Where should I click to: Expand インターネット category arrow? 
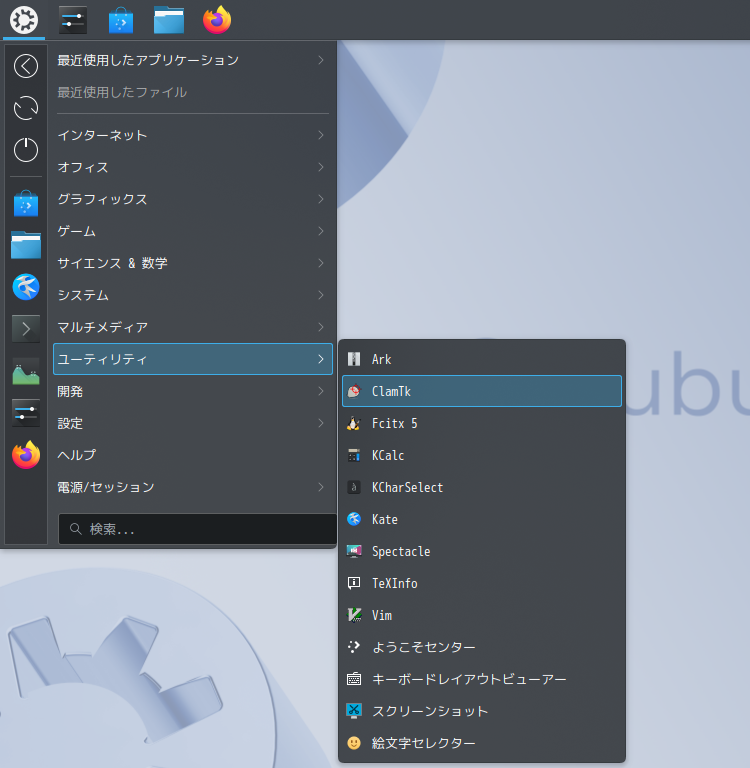click(321, 135)
